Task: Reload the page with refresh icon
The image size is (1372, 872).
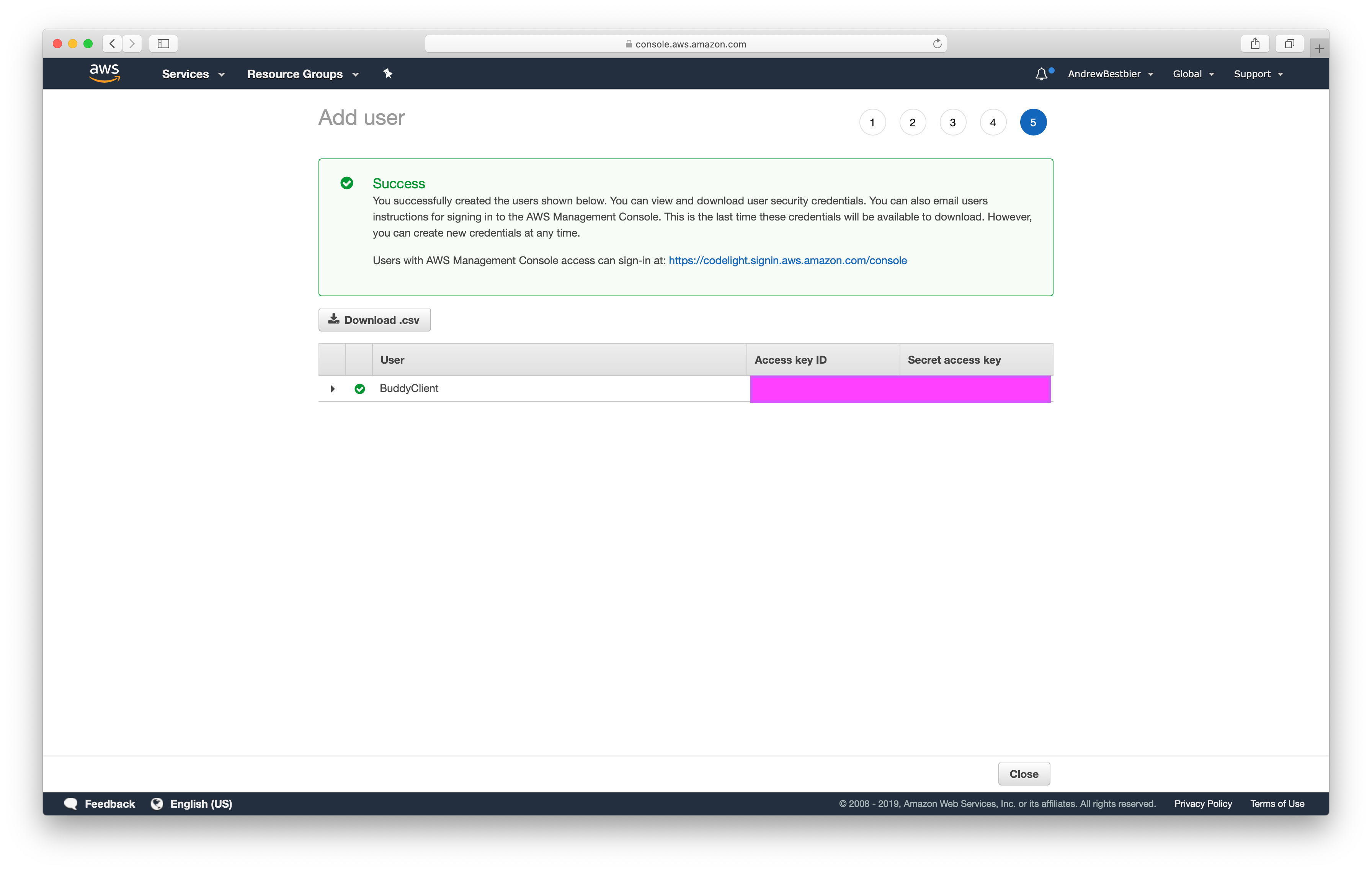Action: (x=937, y=44)
